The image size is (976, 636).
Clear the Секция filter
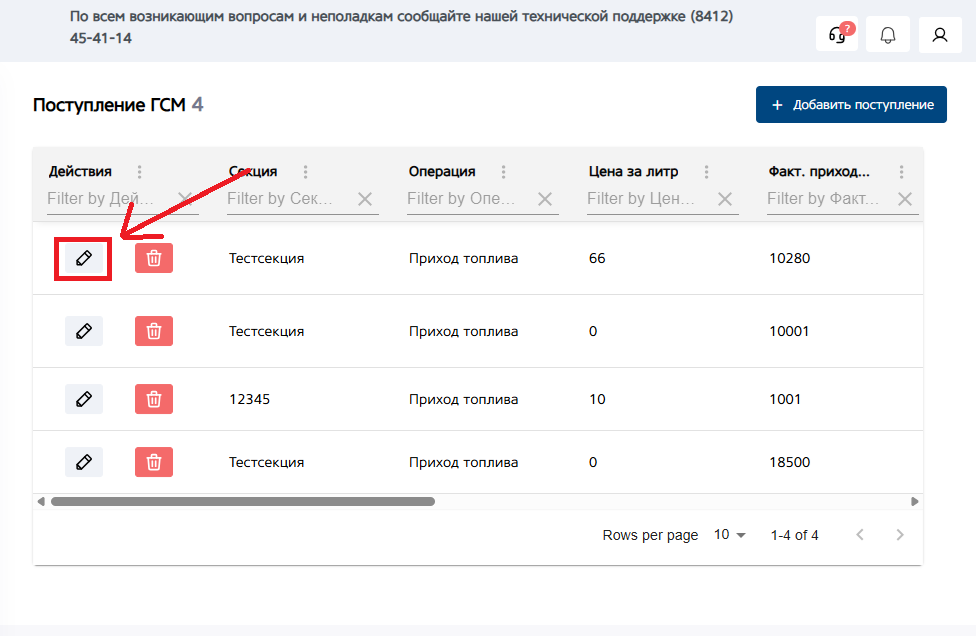click(x=365, y=199)
